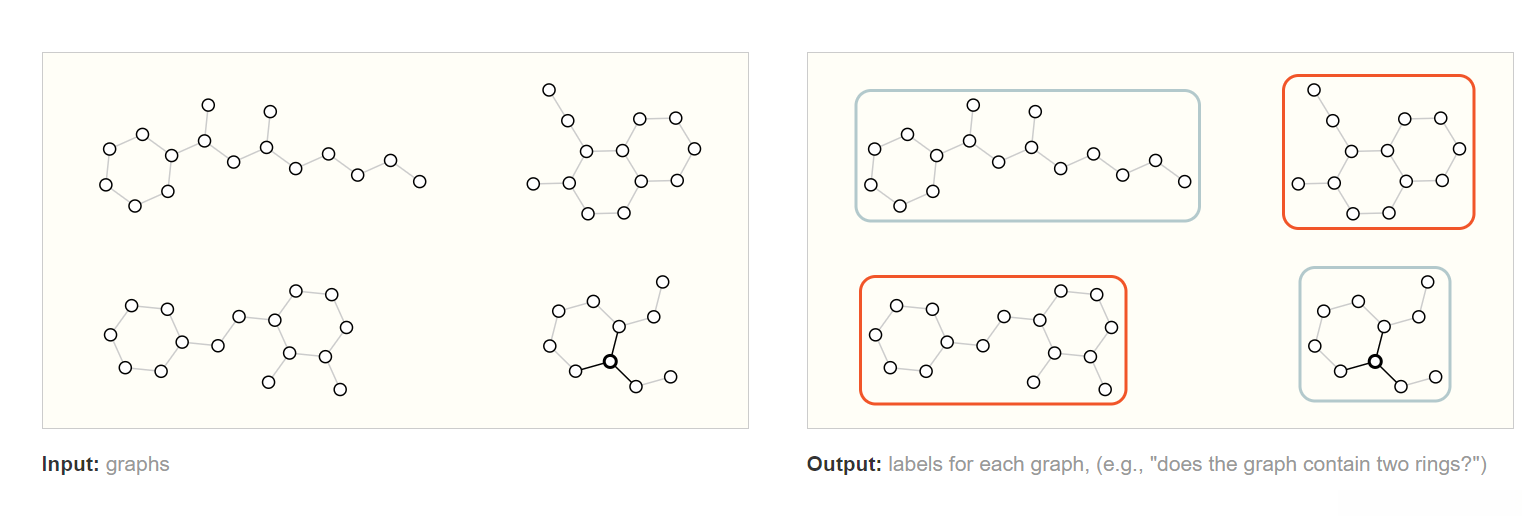Click top-right end node of bottom-right Input graph
Image resolution: width=1529 pixels, height=523 pixels.
663,282
